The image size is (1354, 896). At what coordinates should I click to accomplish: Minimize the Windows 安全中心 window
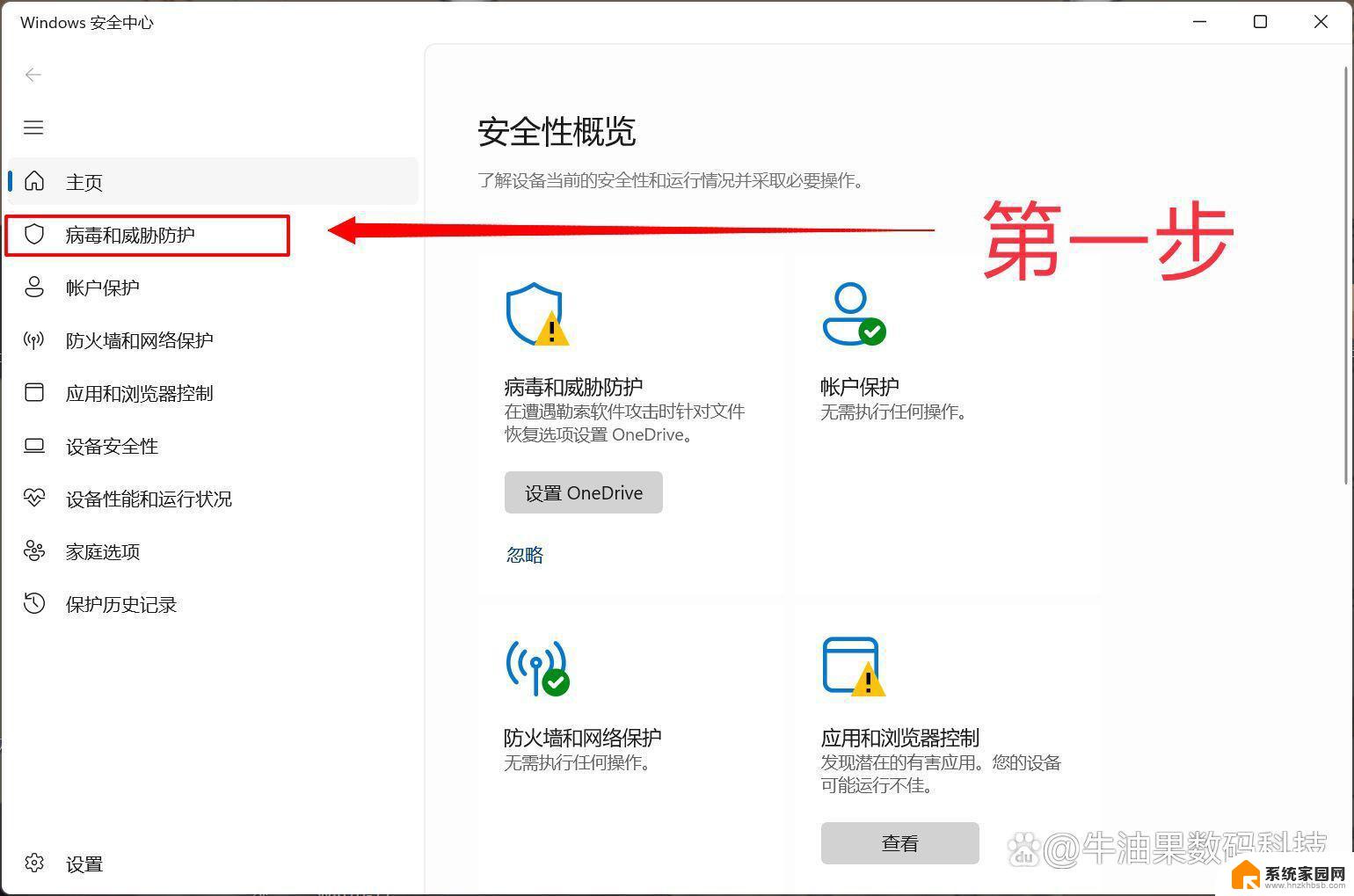[1200, 22]
